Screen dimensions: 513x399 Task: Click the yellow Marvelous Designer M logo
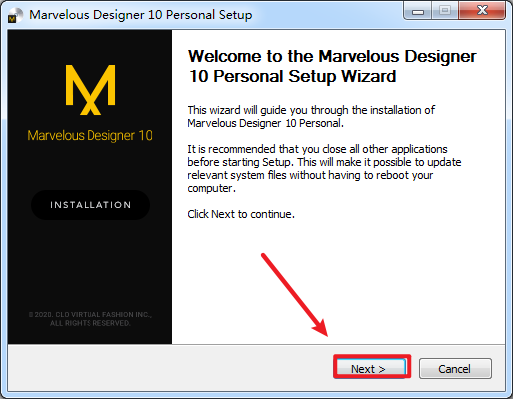click(x=90, y=90)
